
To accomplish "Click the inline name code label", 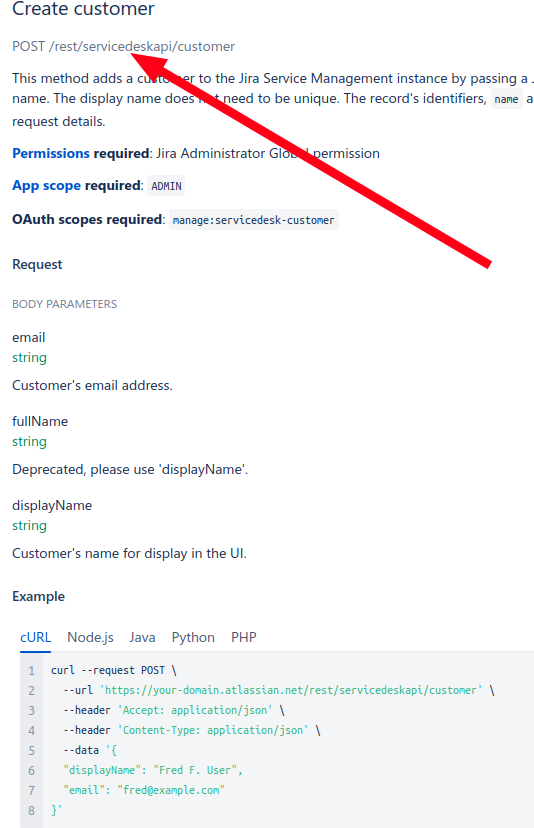I will 506,99.
